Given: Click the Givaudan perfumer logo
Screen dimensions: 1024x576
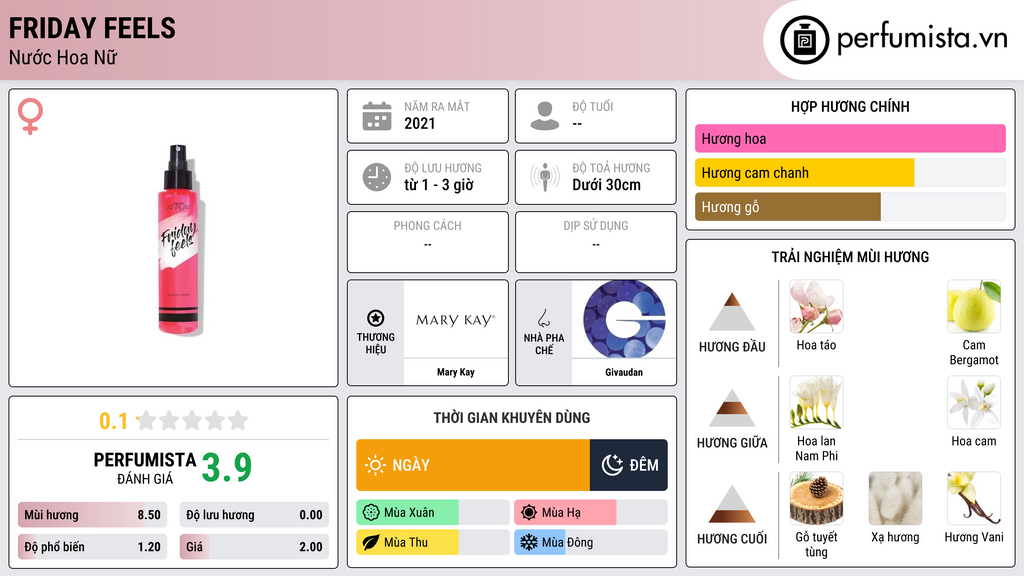Looking at the screenshot, I should (x=624, y=319).
